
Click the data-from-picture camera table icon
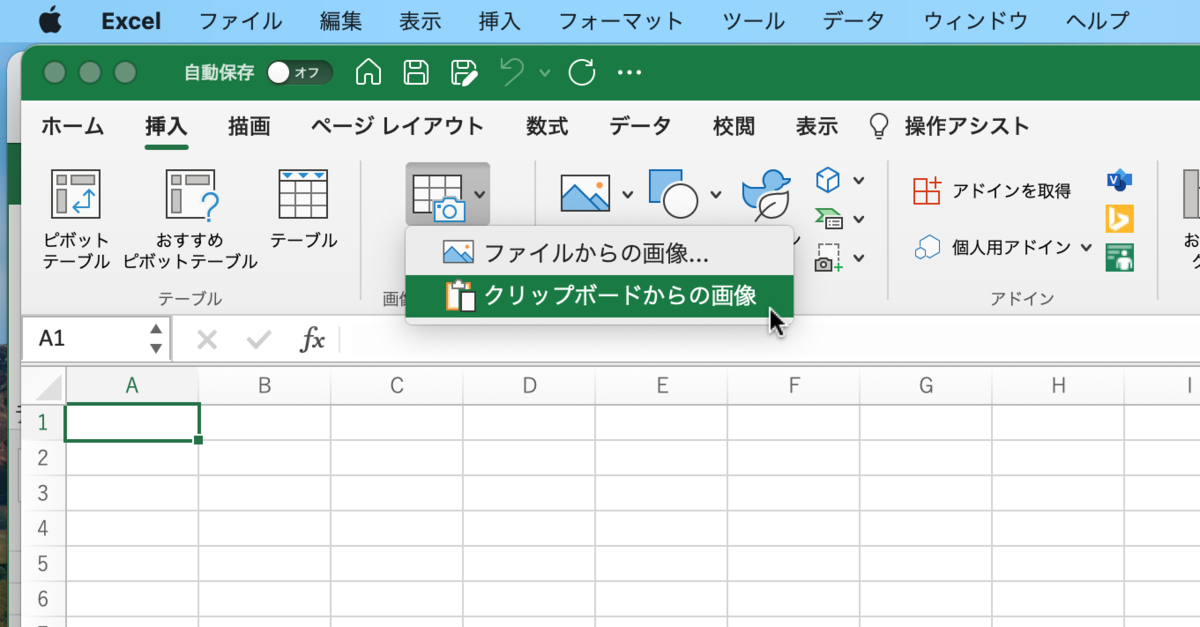[438, 194]
